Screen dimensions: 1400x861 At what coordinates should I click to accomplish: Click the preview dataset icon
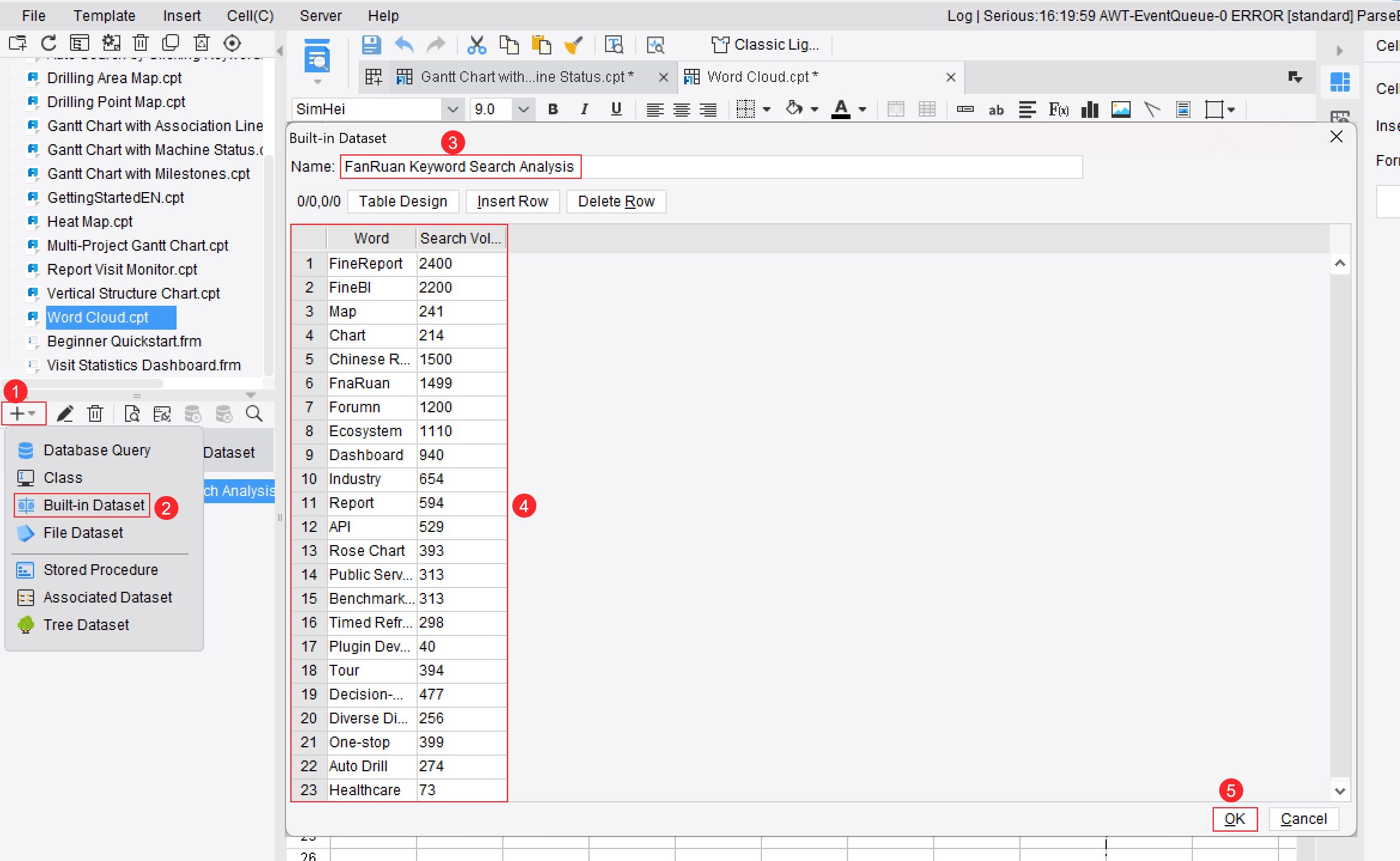[x=132, y=413]
